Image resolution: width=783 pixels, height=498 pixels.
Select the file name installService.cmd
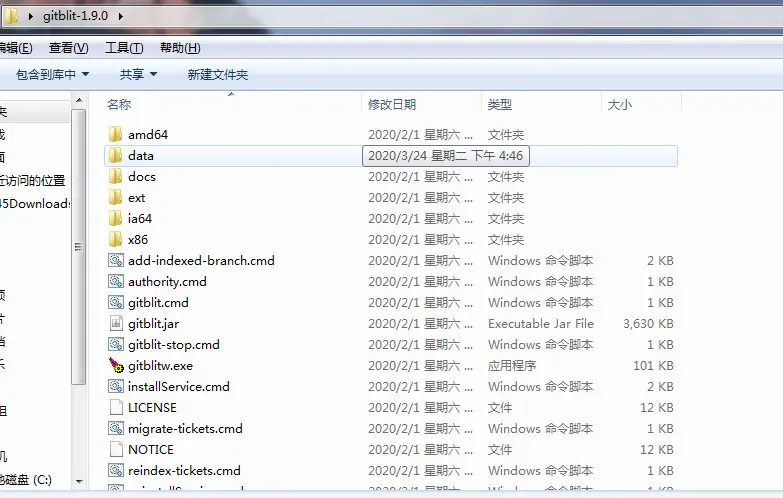pos(179,387)
